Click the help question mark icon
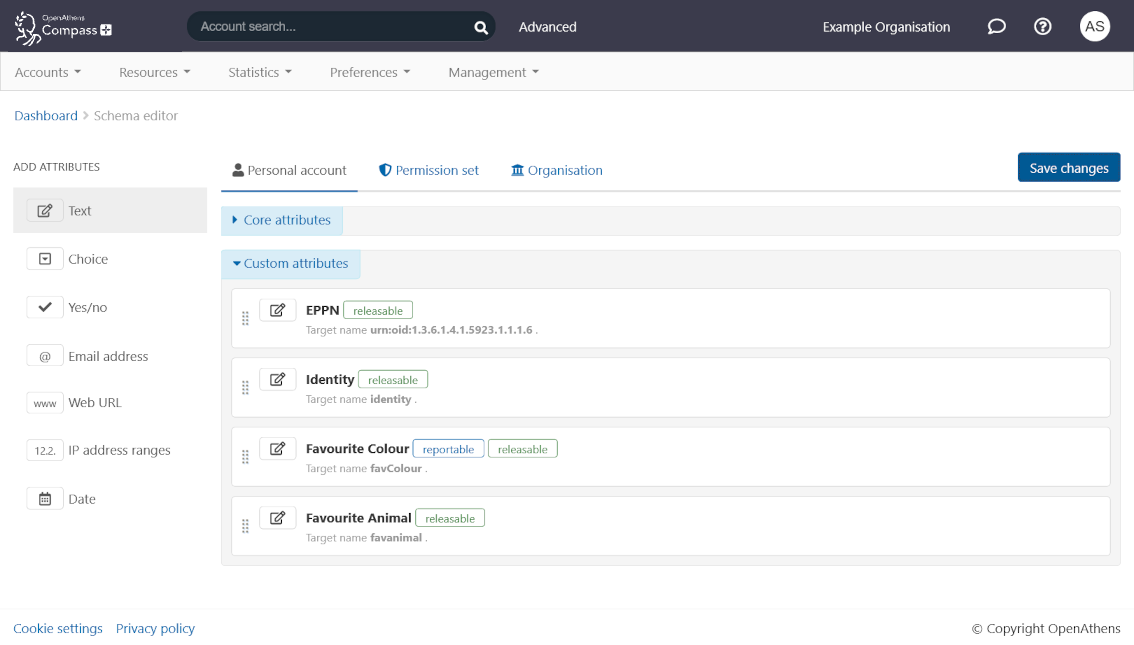The height and width of the screenshot is (645, 1134). (1042, 27)
